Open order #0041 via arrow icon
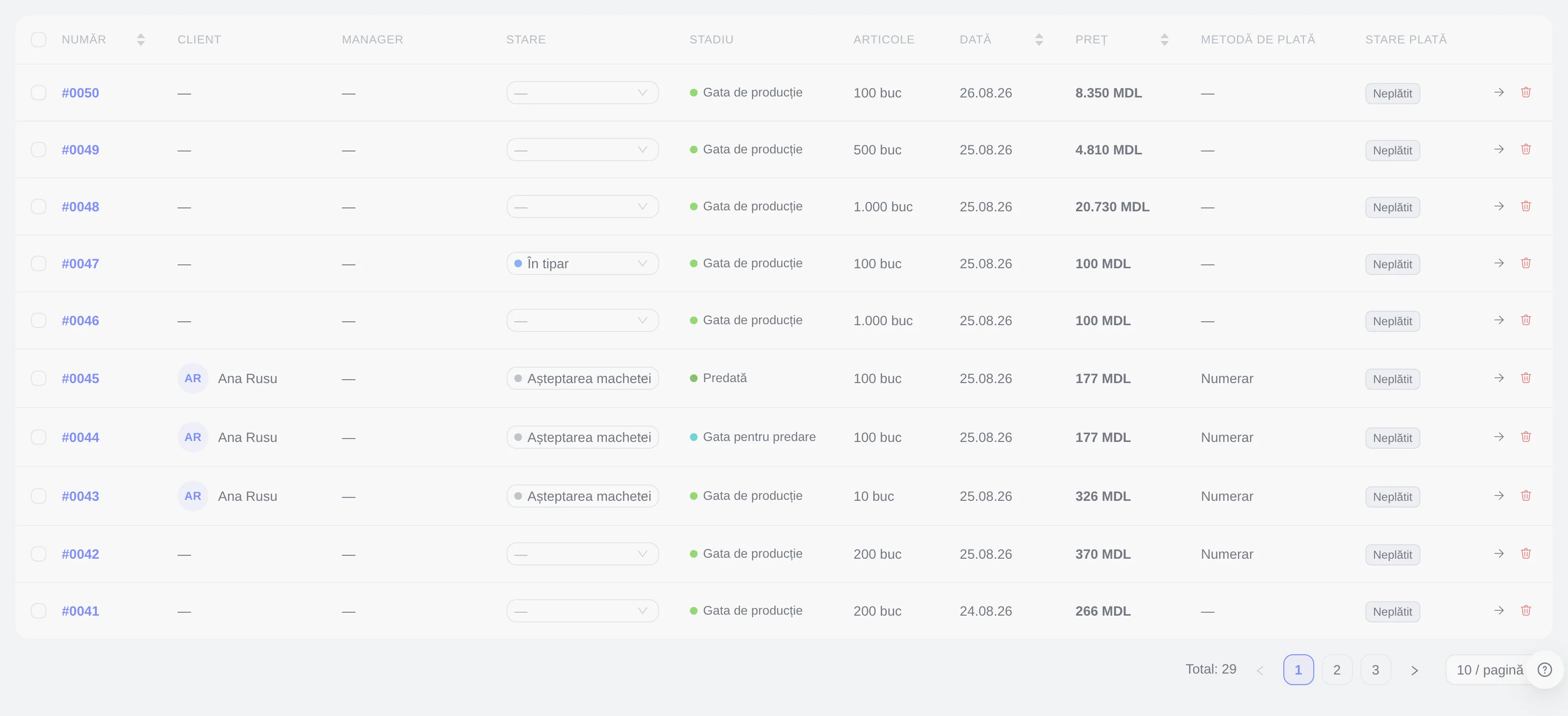This screenshot has height=716, width=1568. pyautogui.click(x=1499, y=611)
